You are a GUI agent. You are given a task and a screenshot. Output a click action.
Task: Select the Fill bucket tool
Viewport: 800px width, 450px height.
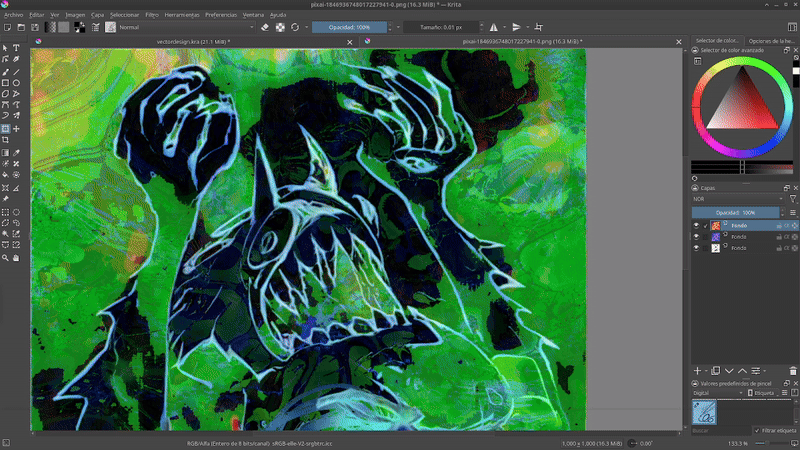pos(5,175)
